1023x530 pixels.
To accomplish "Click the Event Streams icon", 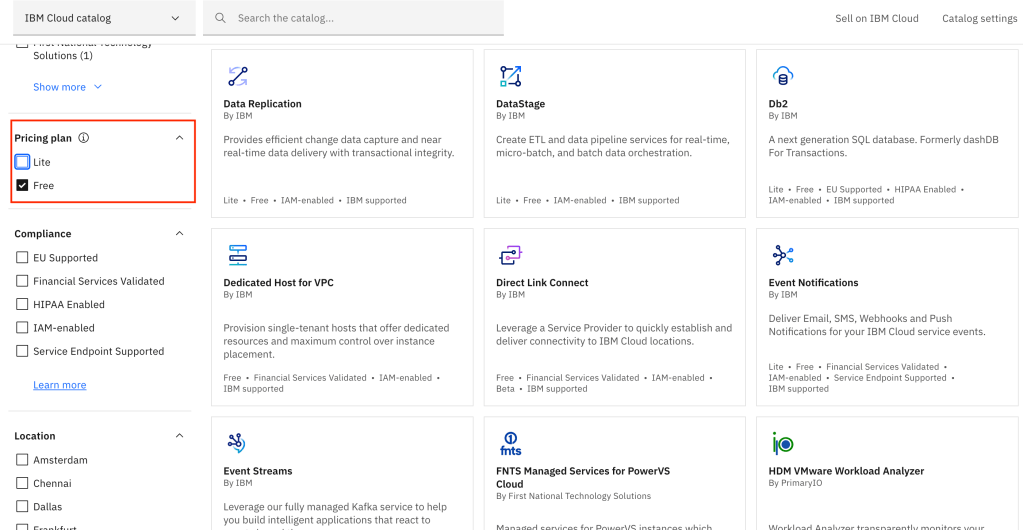I will coord(237,443).
